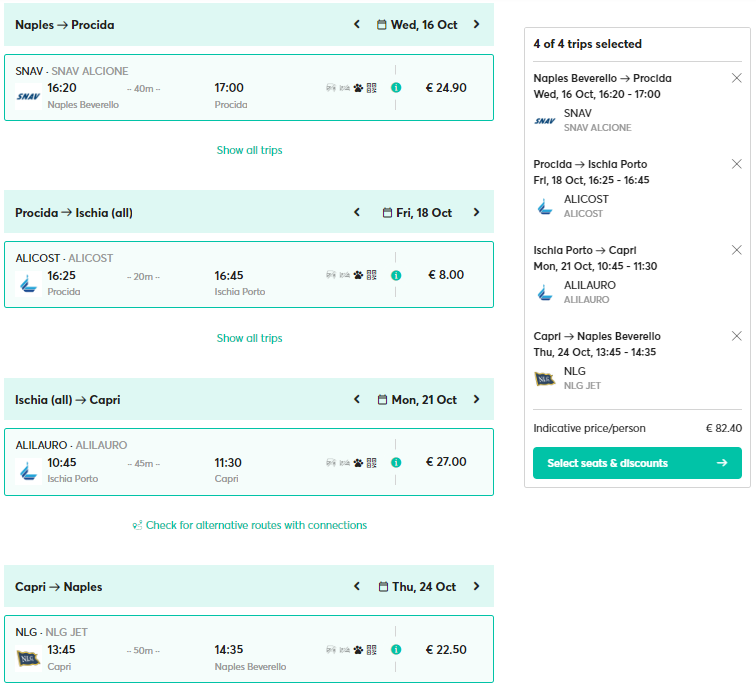
Task: Click the 16:20 Naples Beverello departure time
Action: tap(62, 88)
